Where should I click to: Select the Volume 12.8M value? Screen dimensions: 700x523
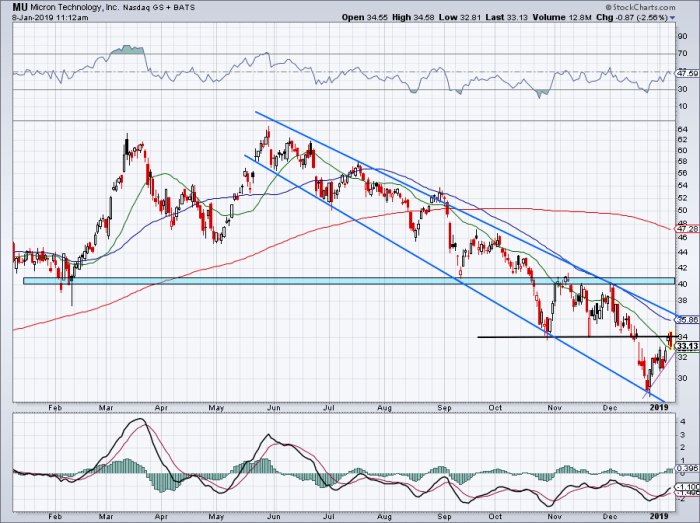point(562,17)
